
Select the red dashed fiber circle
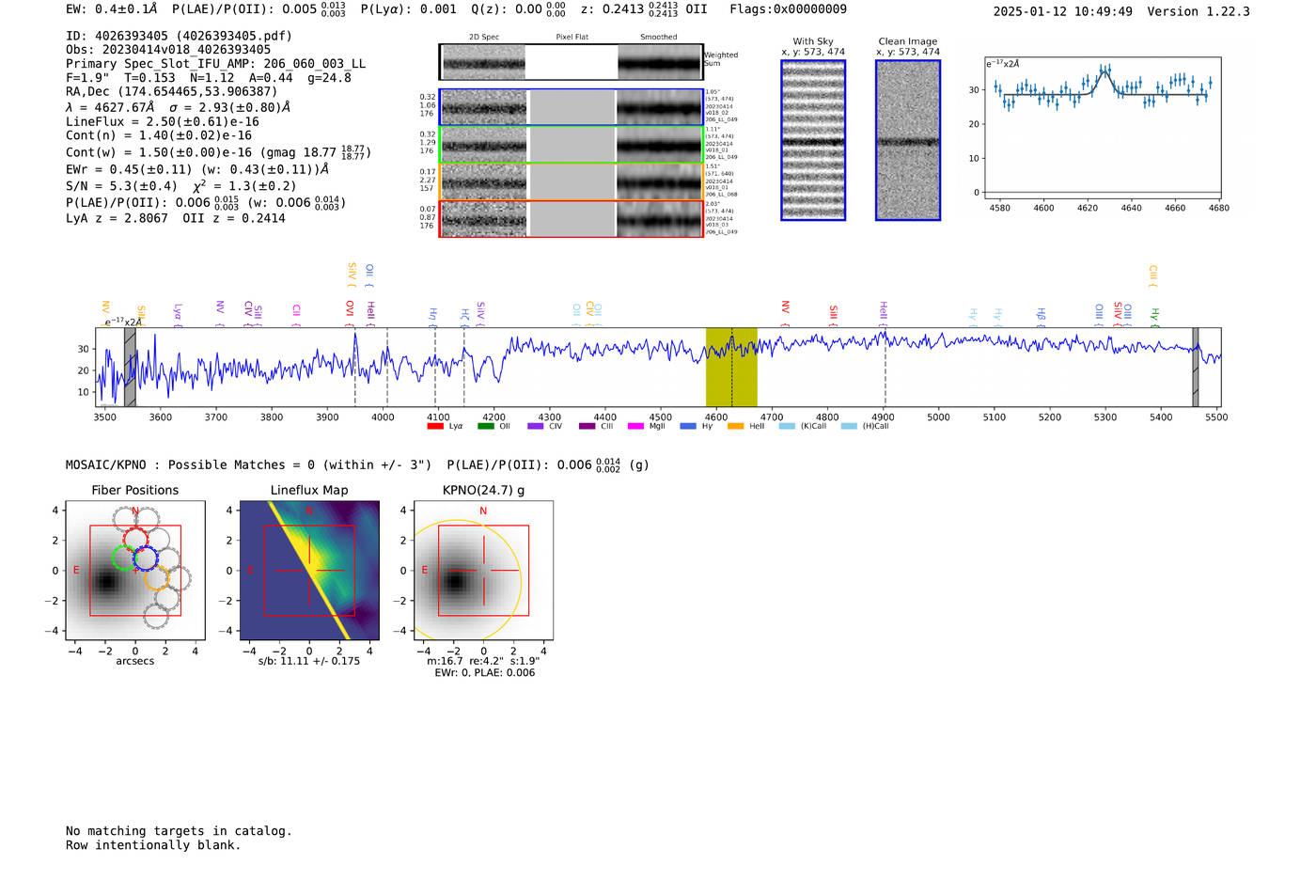137,541
